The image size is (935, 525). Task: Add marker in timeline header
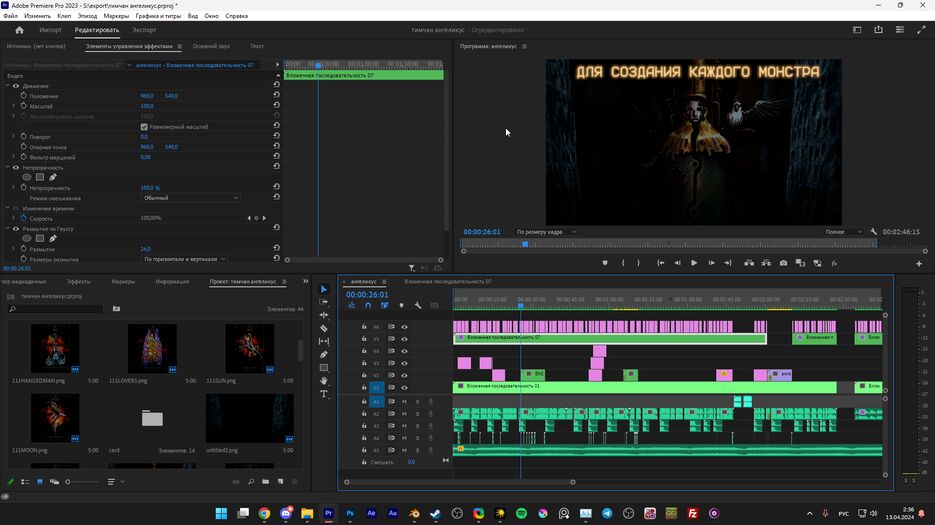[x=401, y=305]
